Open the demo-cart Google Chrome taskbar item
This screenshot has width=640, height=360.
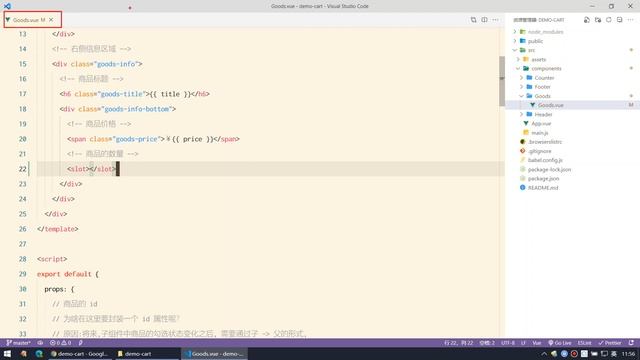coord(79,354)
